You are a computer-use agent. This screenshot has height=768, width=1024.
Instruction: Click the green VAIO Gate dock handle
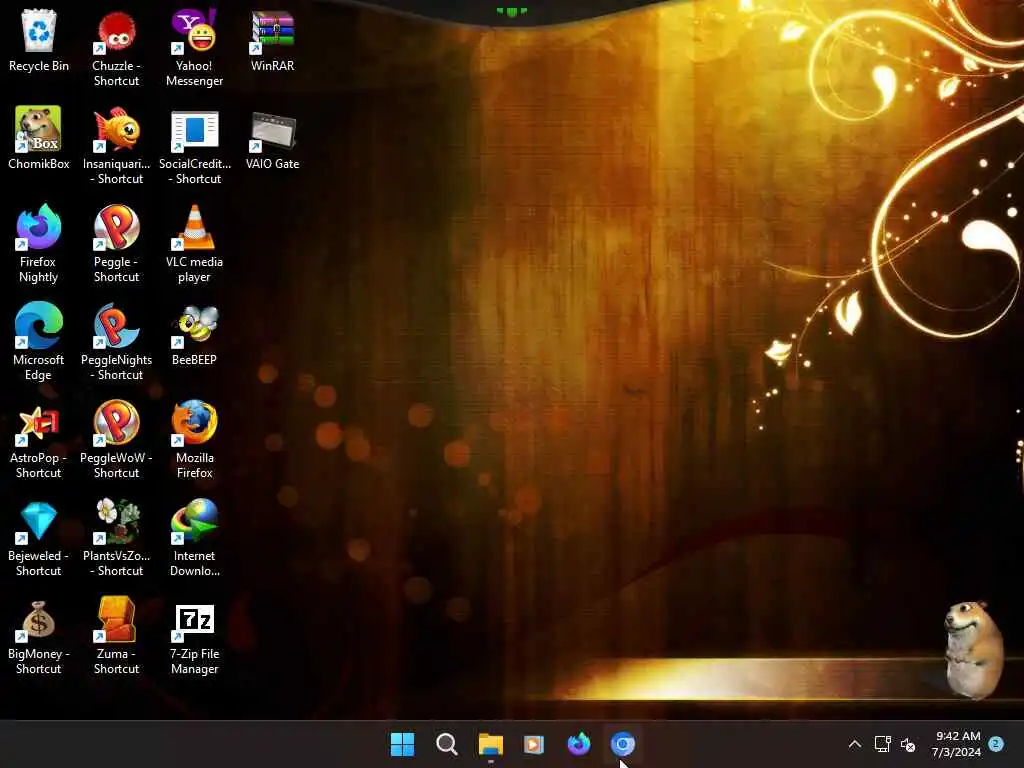[511, 11]
